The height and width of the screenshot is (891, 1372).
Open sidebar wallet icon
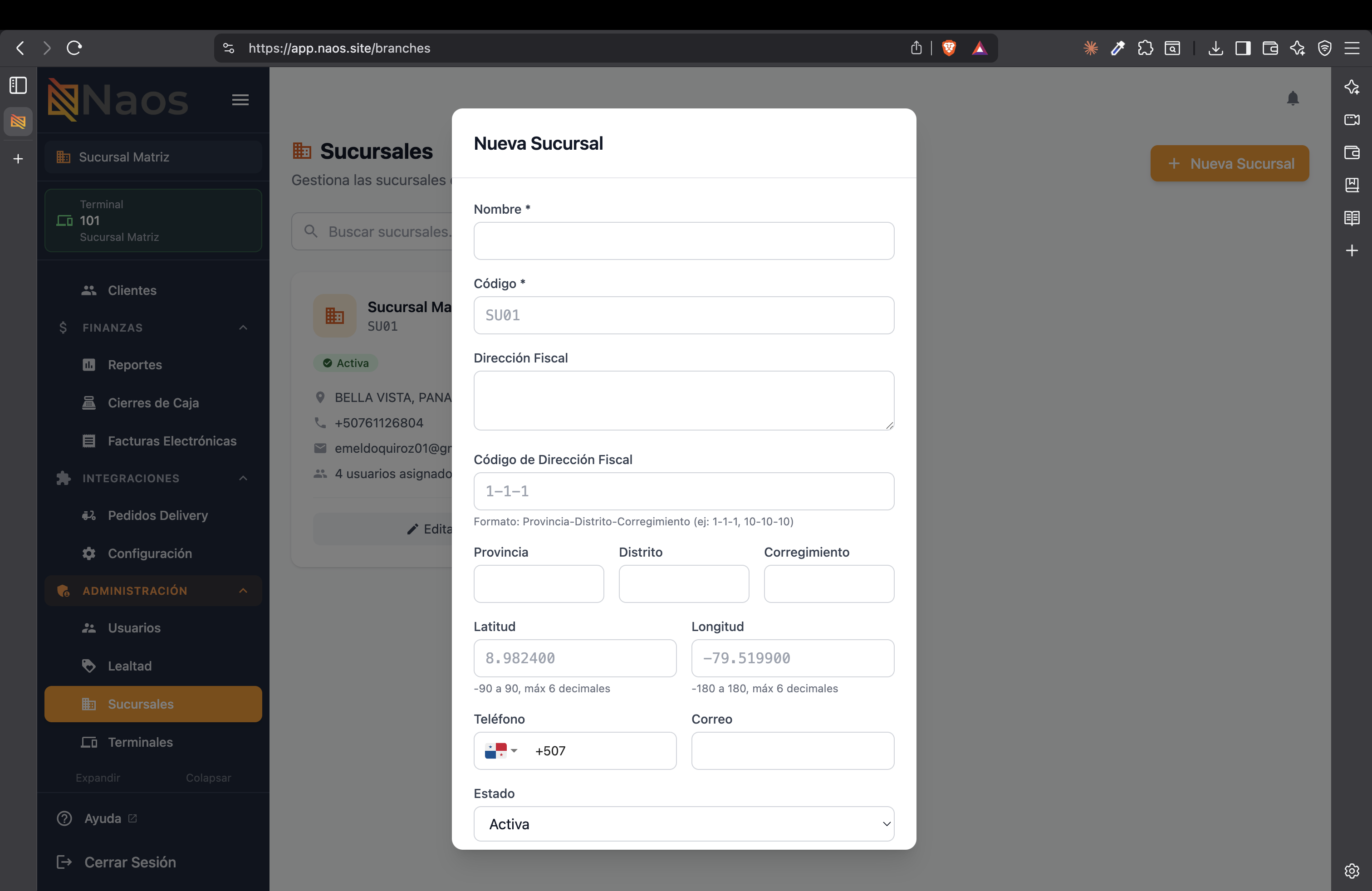[1352, 152]
